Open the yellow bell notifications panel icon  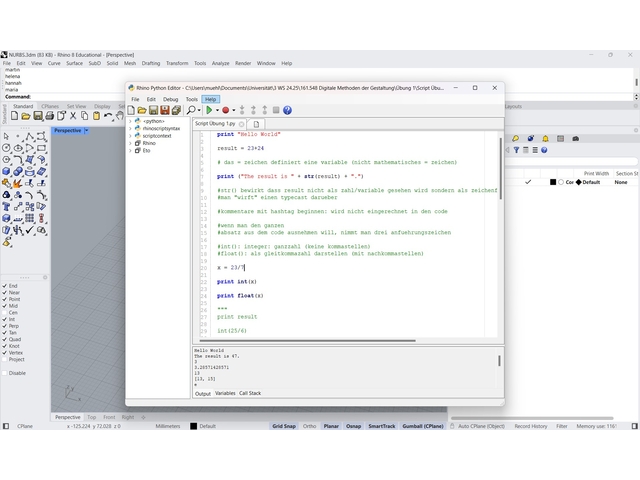coord(545,139)
